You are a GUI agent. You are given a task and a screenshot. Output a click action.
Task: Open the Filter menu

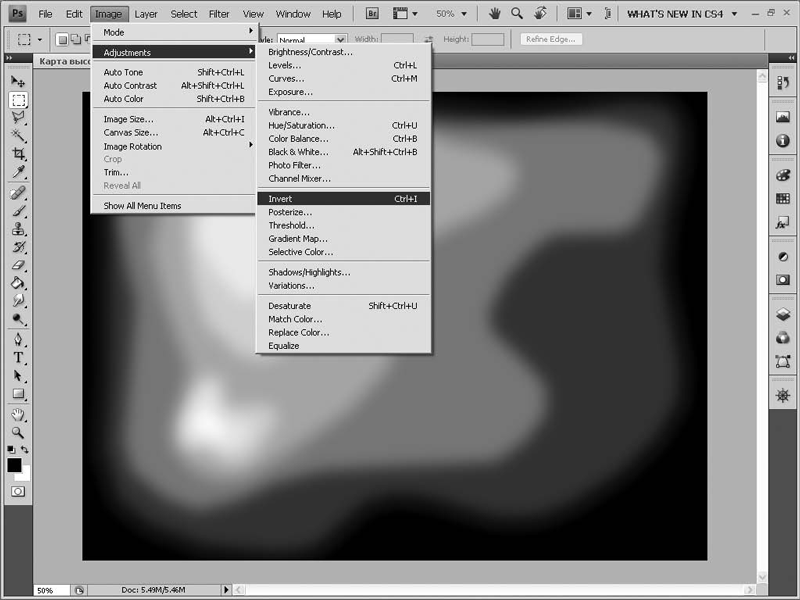coord(219,14)
